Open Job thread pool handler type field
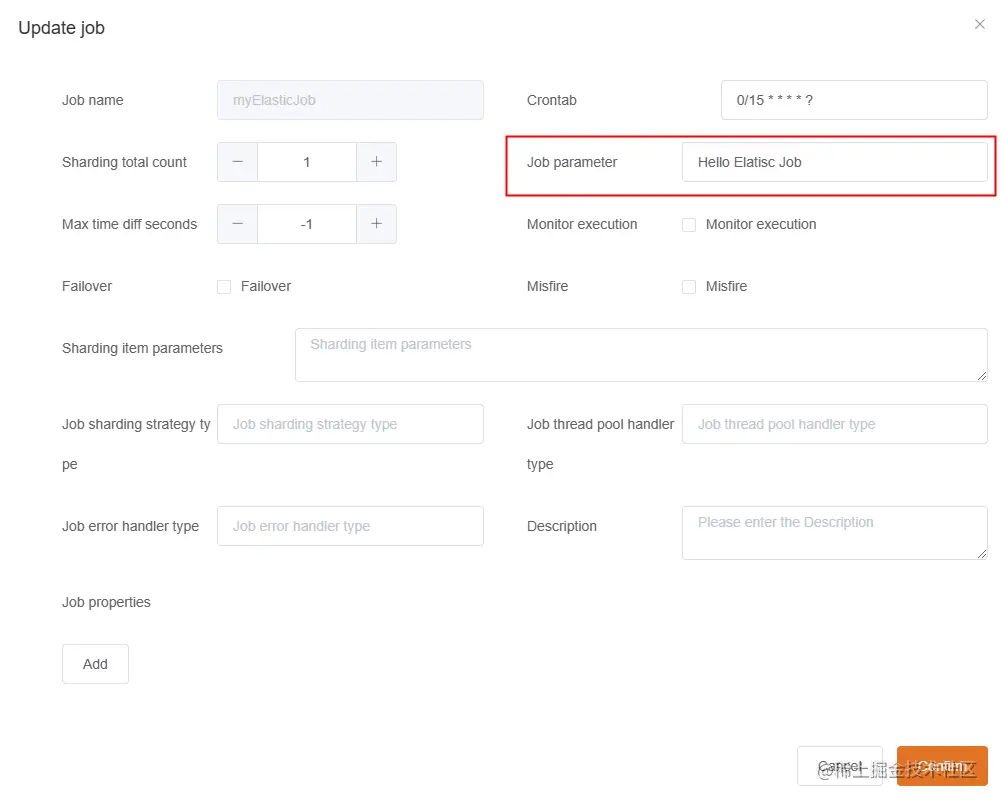This screenshot has width=1000, height=803. (x=835, y=424)
